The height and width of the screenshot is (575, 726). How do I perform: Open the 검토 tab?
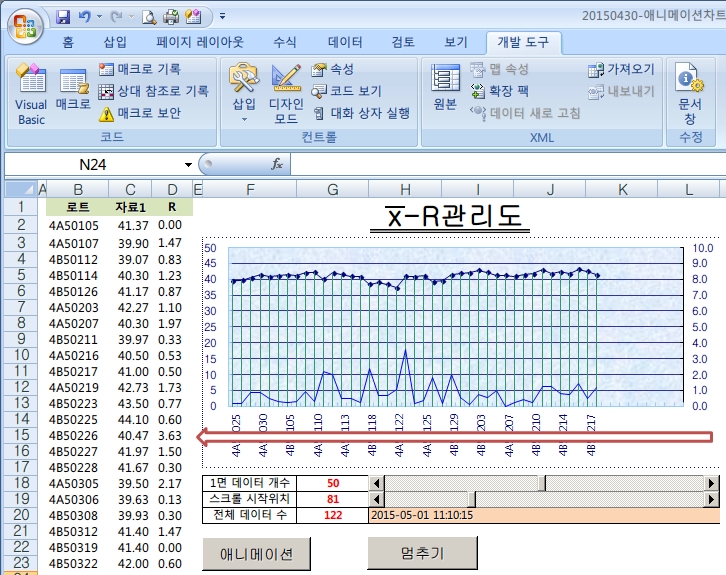click(403, 43)
